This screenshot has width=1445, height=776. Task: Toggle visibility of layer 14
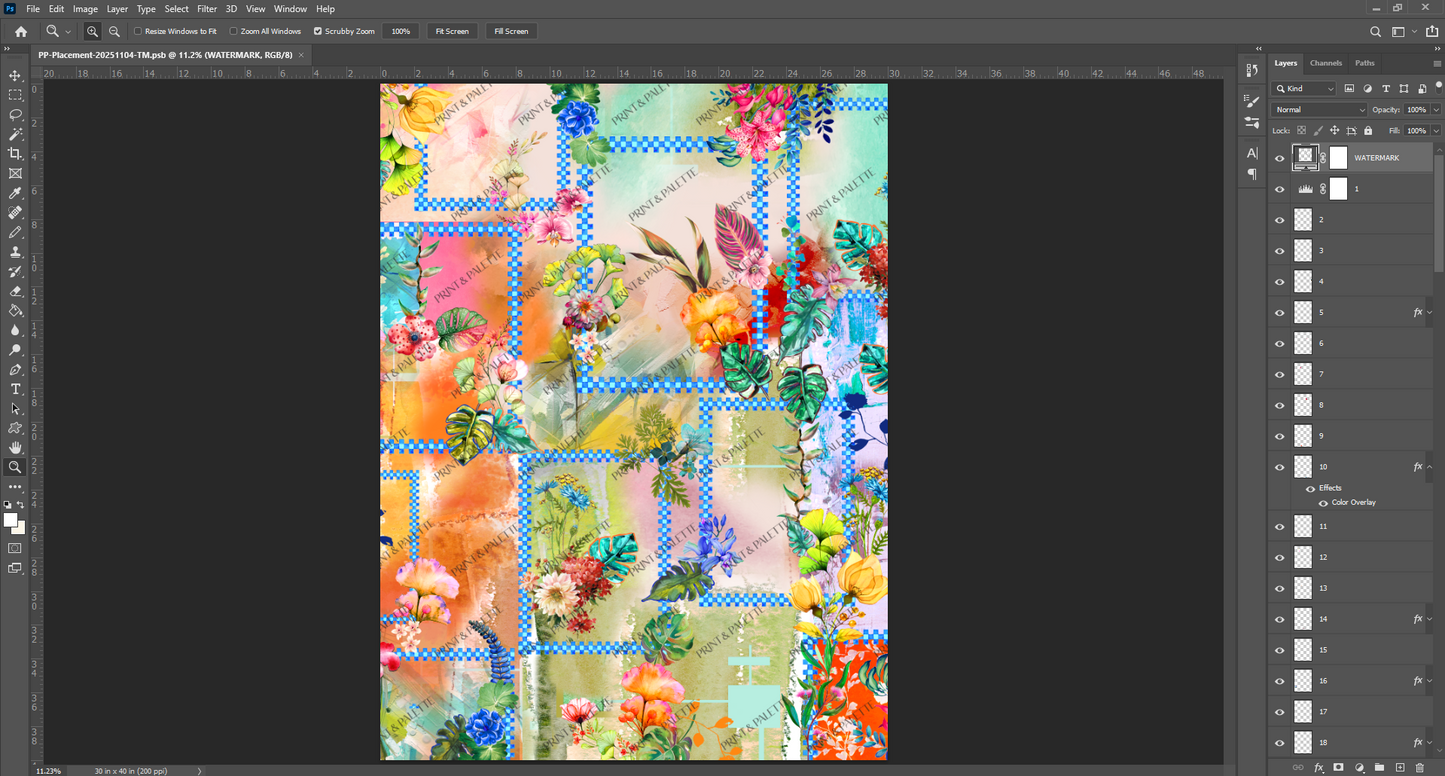click(1280, 619)
